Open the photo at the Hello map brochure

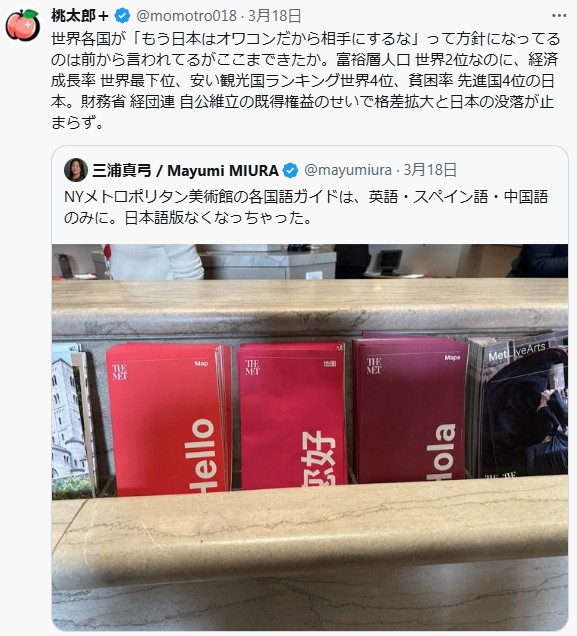(x=168, y=420)
